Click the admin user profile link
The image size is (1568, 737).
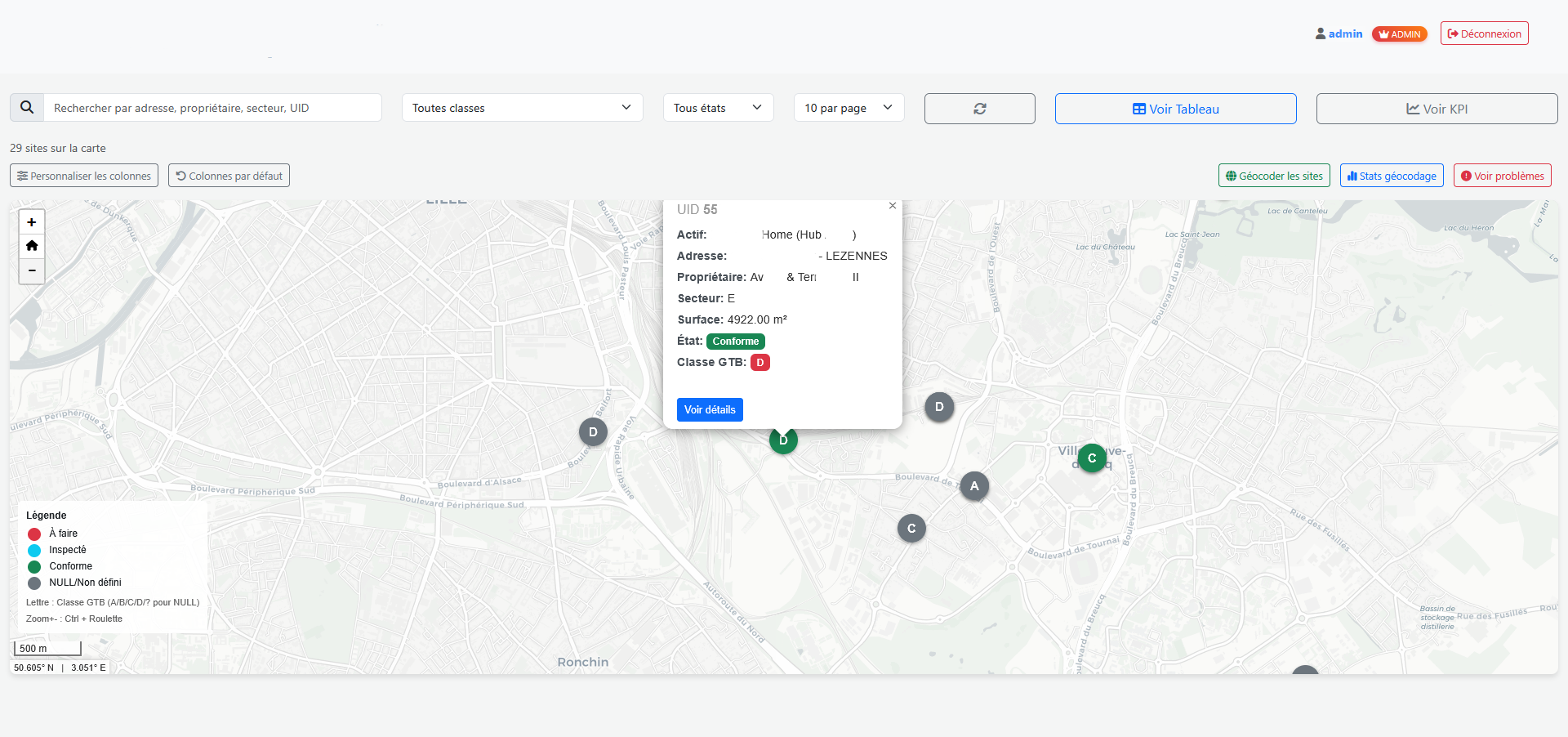click(x=1339, y=33)
